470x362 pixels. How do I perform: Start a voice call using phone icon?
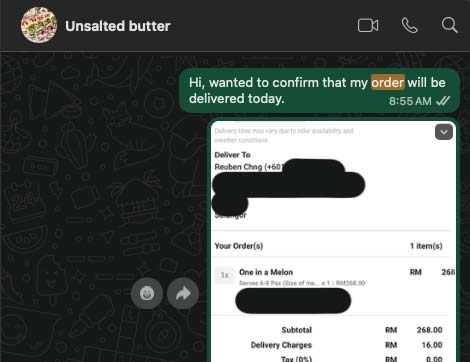click(410, 26)
